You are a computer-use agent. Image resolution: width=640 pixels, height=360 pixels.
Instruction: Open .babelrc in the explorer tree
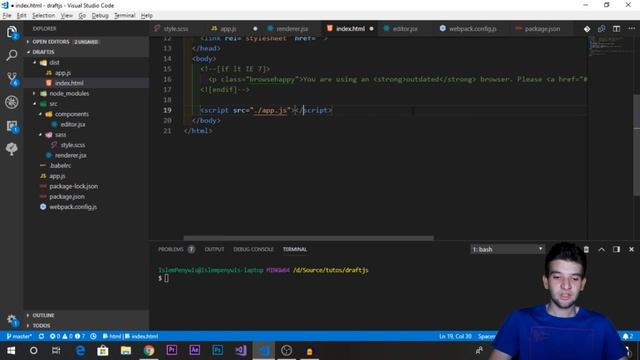(60, 166)
